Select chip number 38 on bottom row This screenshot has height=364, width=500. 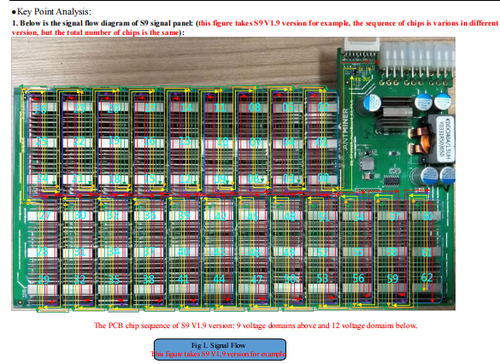click(149, 279)
